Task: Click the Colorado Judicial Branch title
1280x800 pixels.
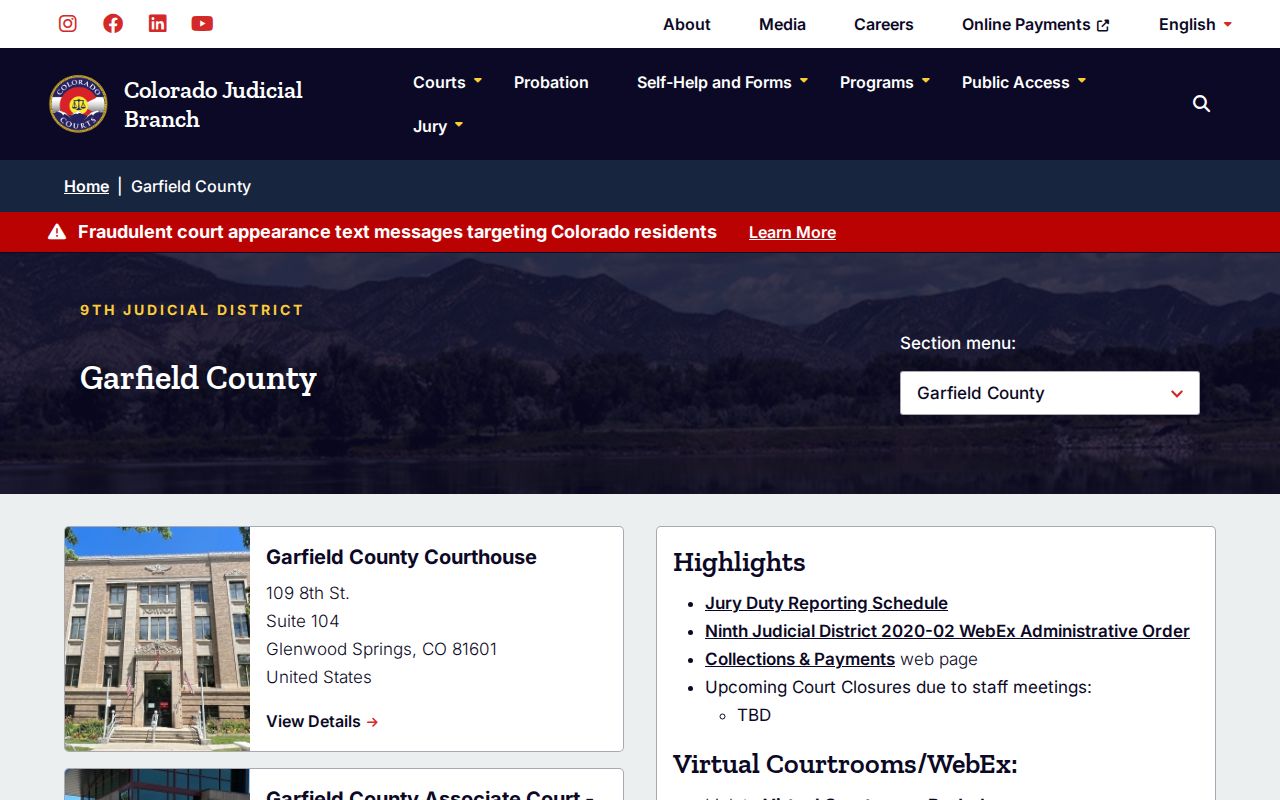Action: pyautogui.click(x=213, y=104)
